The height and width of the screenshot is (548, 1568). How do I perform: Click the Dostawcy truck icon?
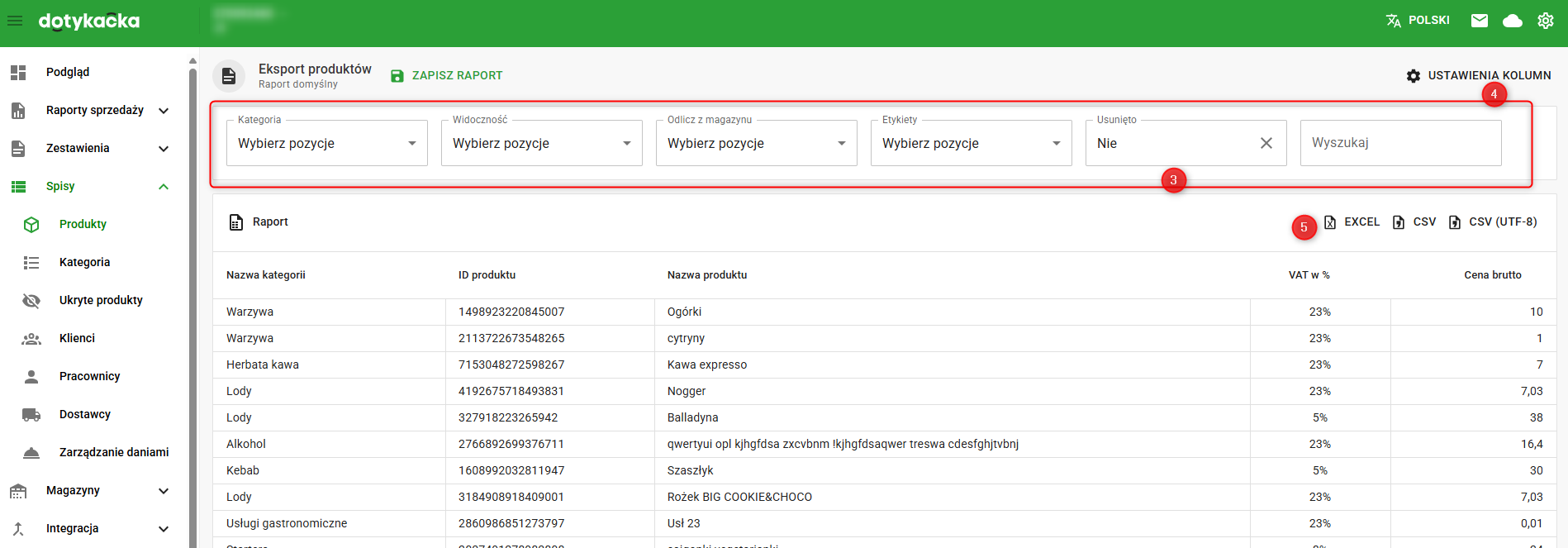click(31, 414)
